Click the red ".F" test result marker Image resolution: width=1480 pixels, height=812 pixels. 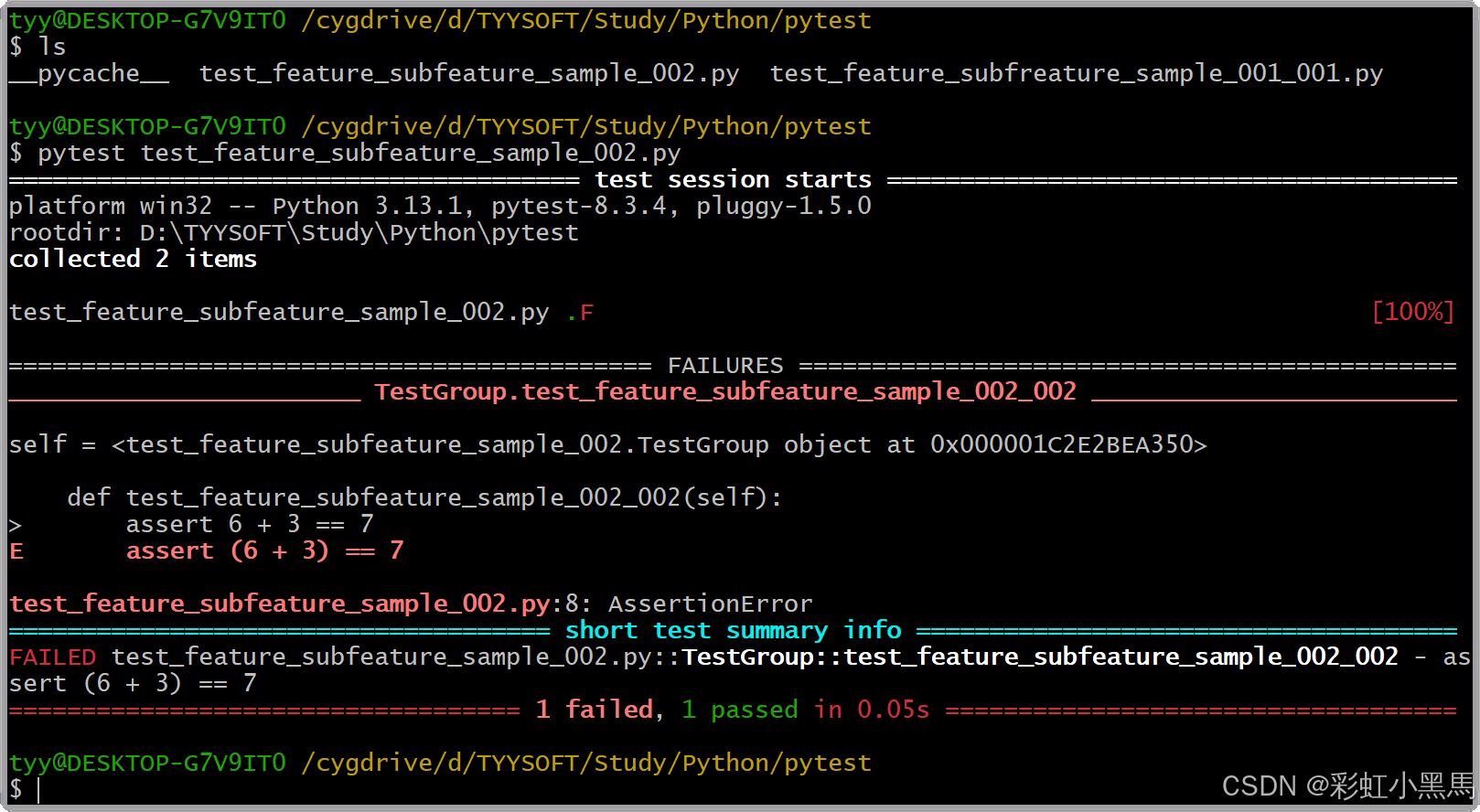tap(580, 313)
